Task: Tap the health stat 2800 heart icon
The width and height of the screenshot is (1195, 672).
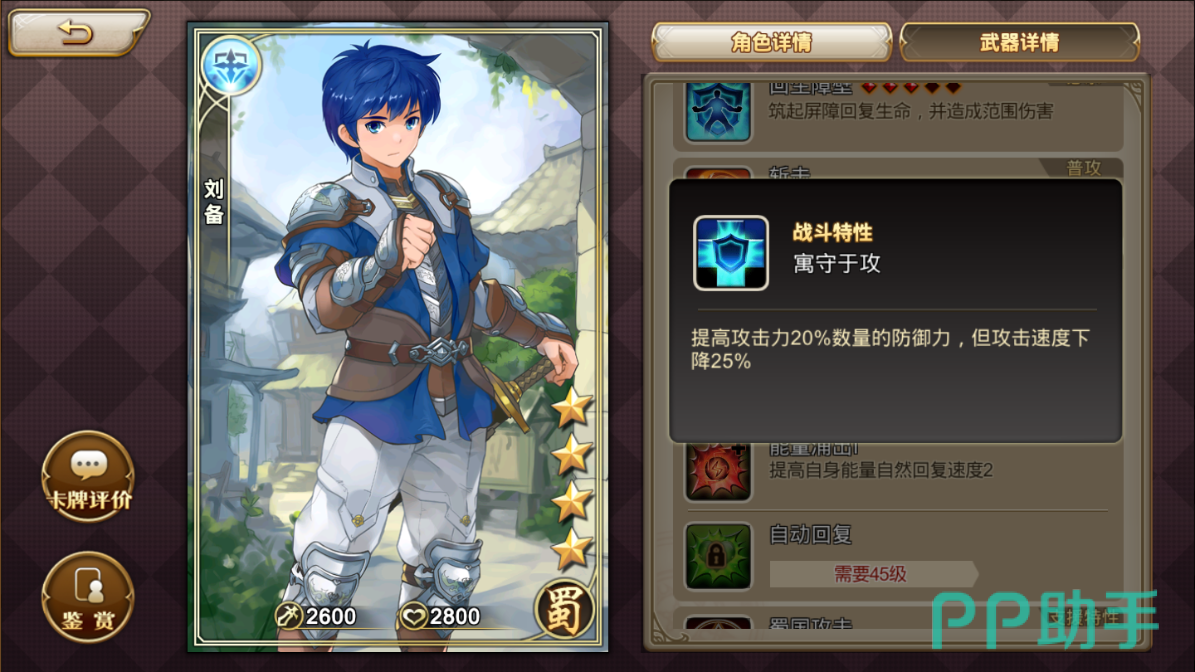Action: pyautogui.click(x=414, y=616)
